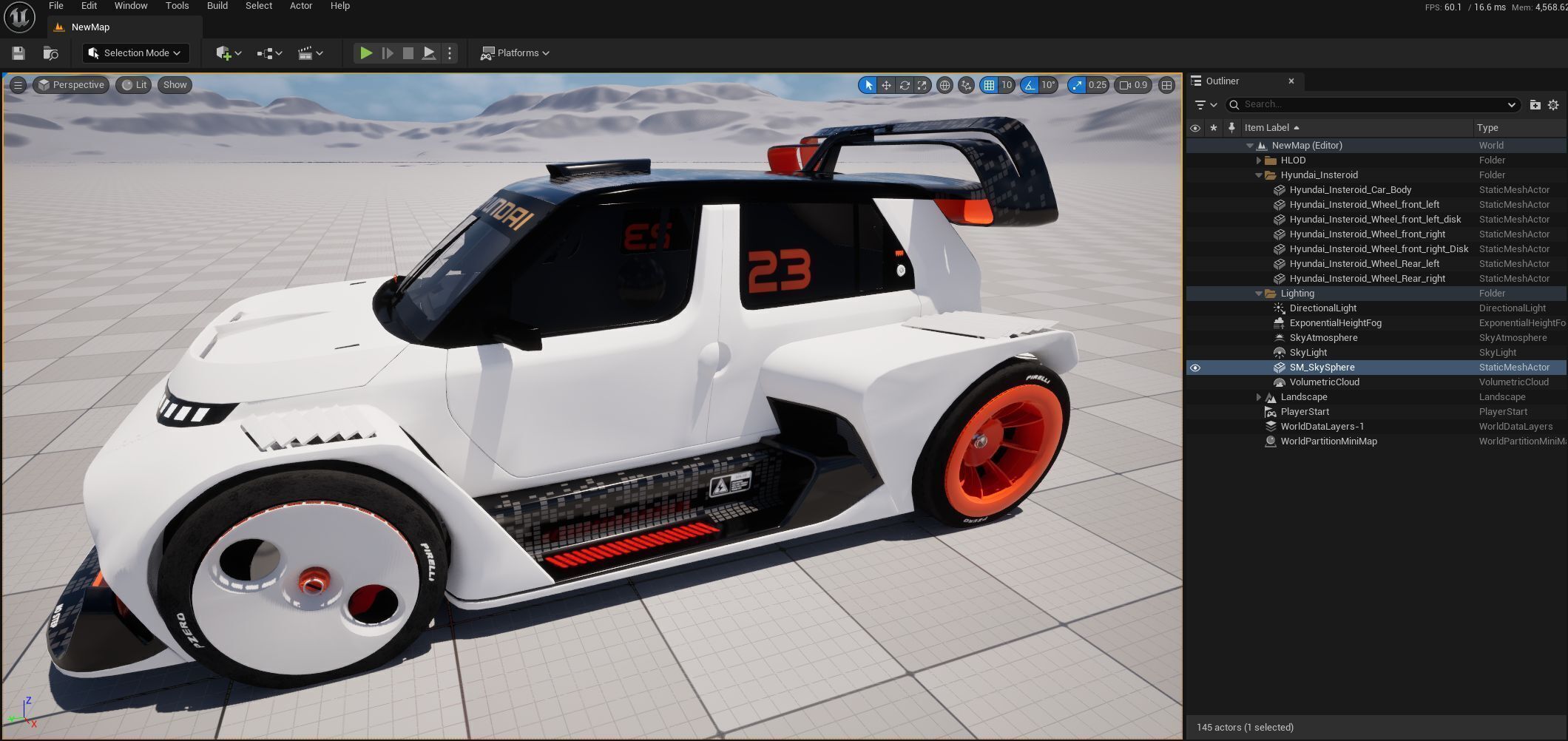Viewport: 1568px width, 741px height.
Task: Collapse the NewMap (Editor) tree node
Action: pos(1250,146)
